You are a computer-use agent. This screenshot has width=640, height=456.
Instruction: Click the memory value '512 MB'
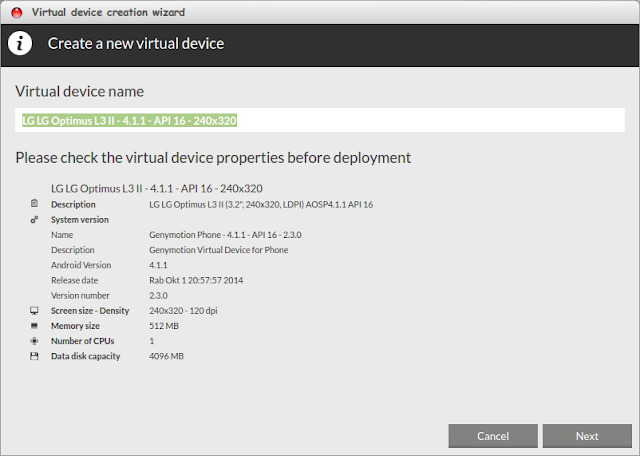point(164,326)
